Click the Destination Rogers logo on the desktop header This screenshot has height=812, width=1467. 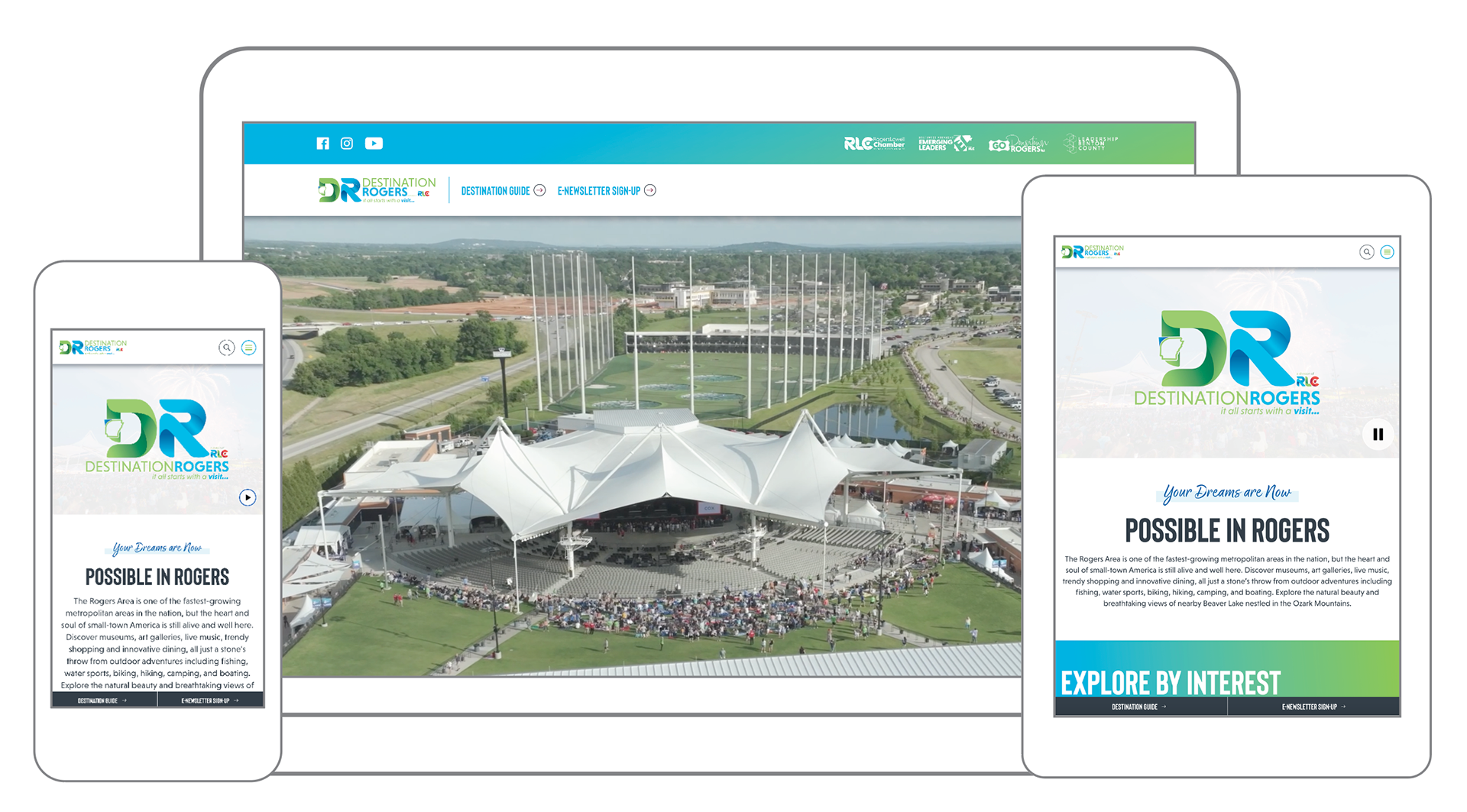point(377,190)
